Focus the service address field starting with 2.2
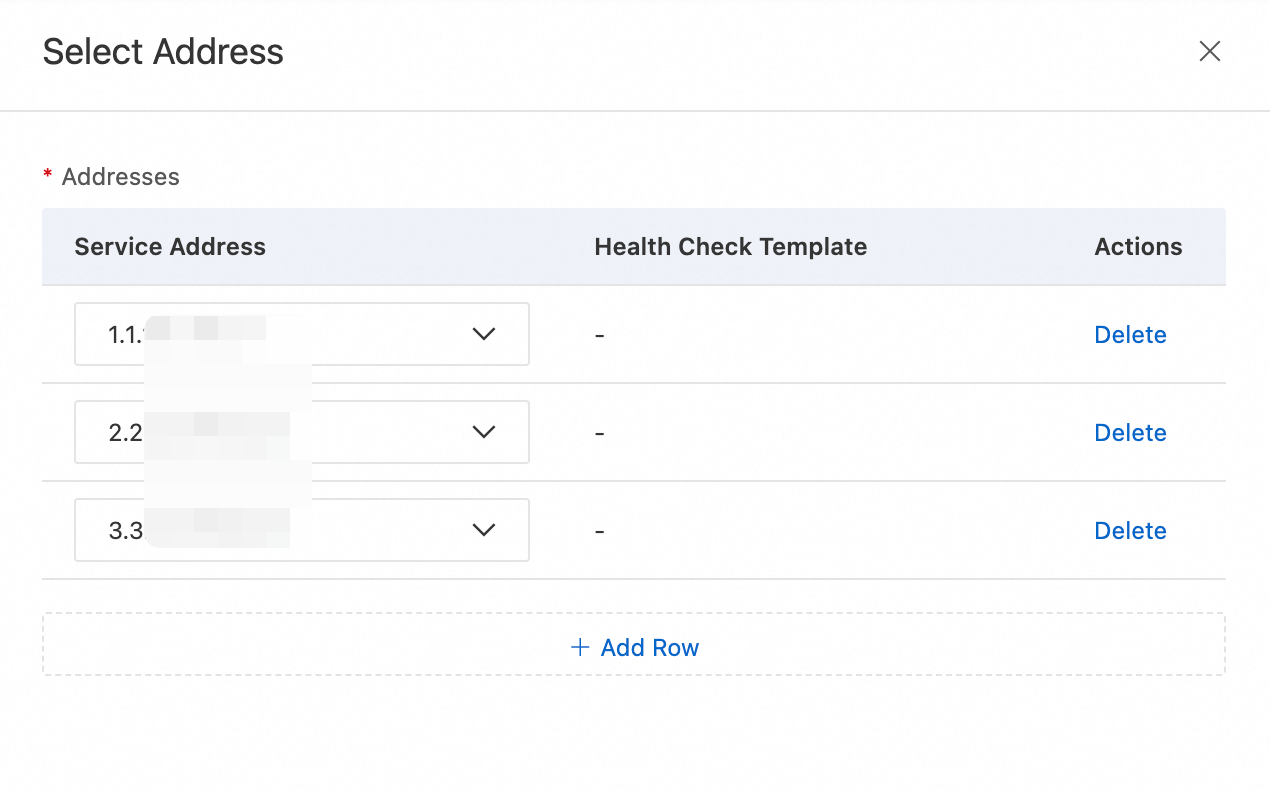 coord(280,432)
